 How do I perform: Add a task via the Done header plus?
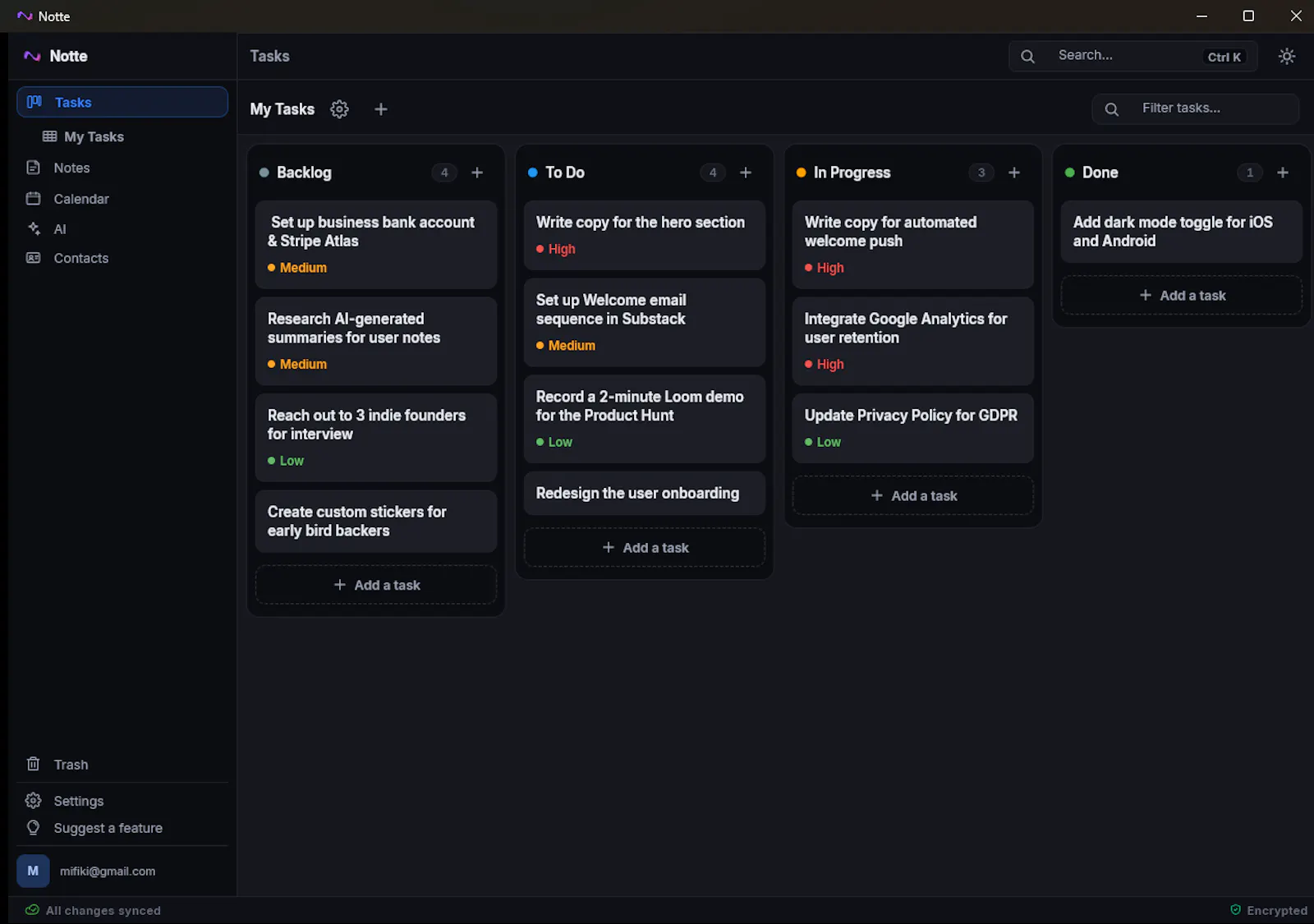(x=1283, y=172)
